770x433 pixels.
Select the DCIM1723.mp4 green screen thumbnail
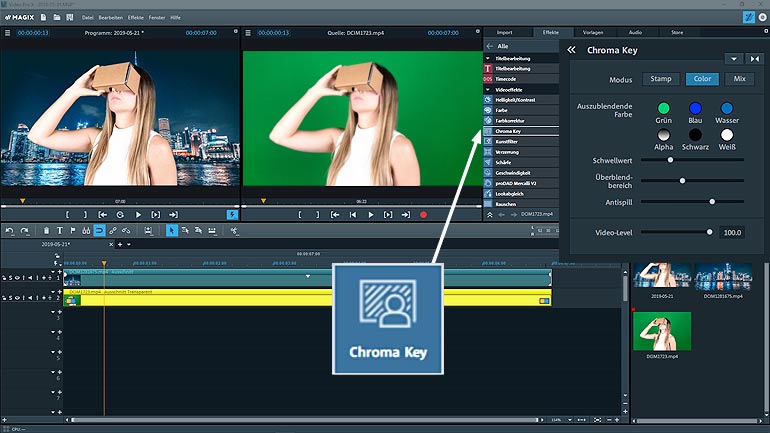pos(662,331)
